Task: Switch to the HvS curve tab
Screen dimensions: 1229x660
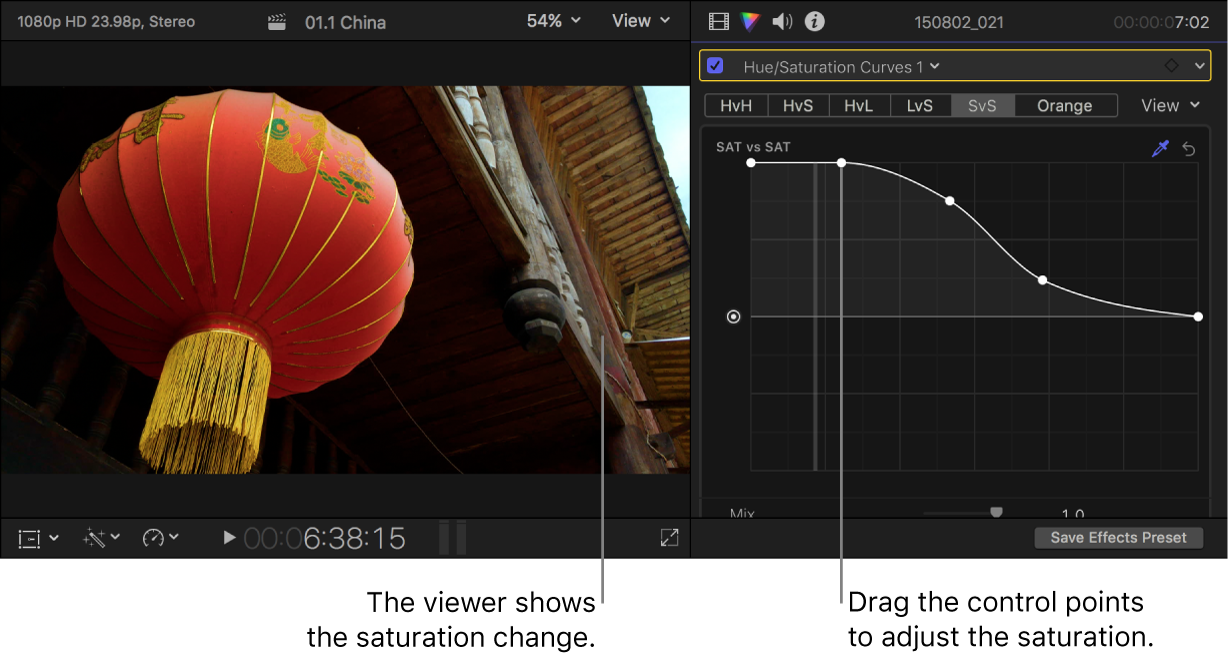Action: point(797,104)
